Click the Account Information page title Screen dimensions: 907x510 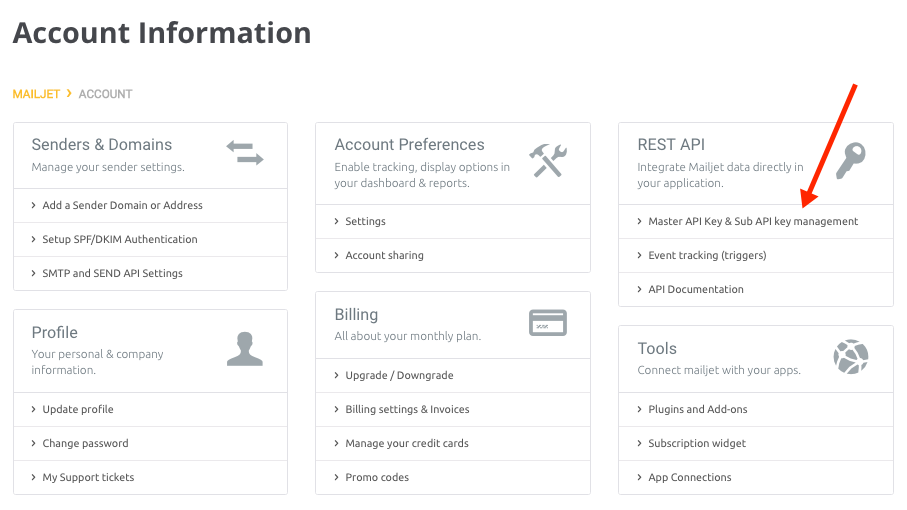[162, 33]
